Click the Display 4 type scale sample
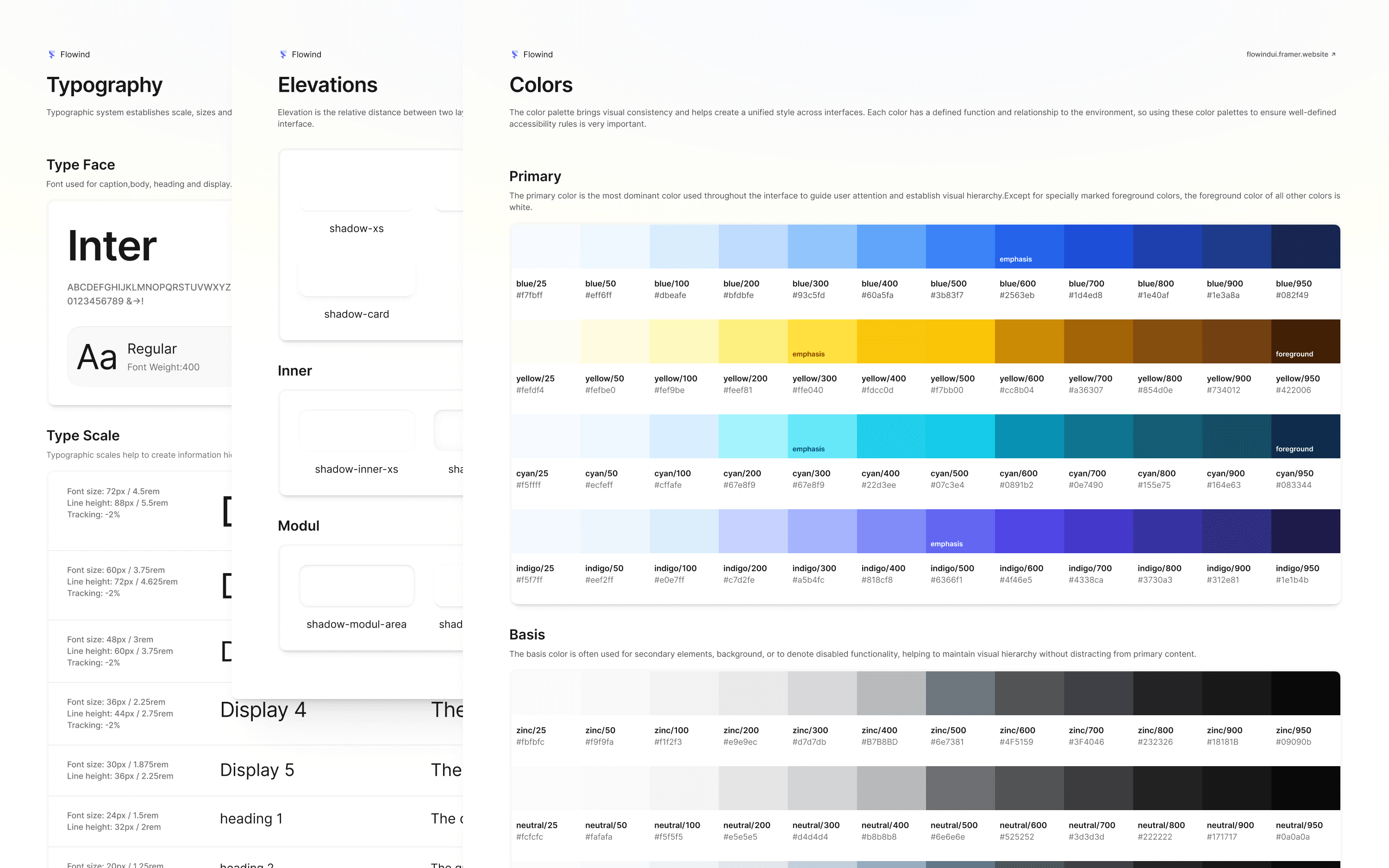This screenshot has height=868, width=1389. point(263,710)
